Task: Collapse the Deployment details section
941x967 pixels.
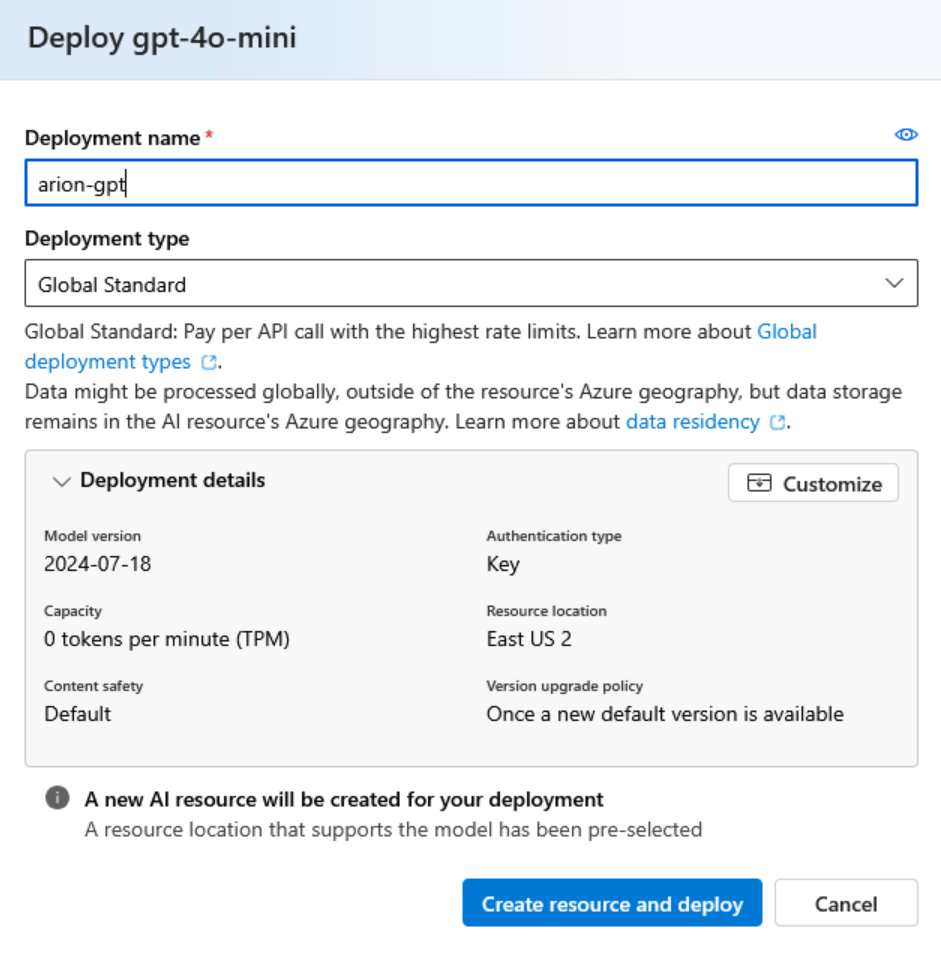Action: point(61,482)
